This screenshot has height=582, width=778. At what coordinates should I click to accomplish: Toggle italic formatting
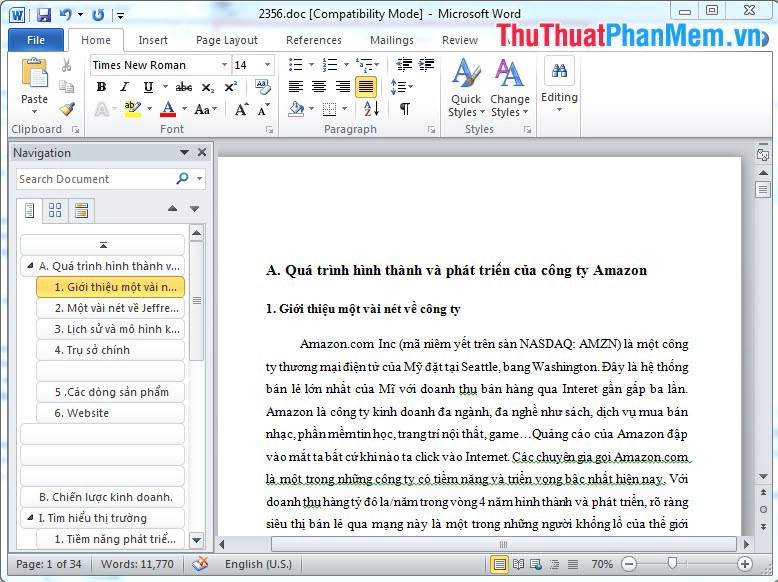[124, 87]
